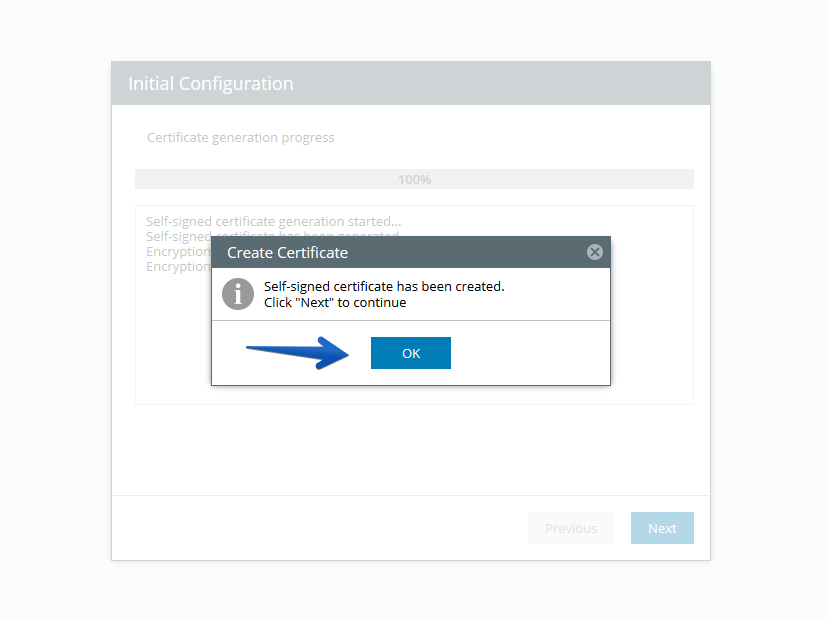Click the blue arrow pointing to OK
Viewport: 827px width, 619px height.
pos(298,353)
